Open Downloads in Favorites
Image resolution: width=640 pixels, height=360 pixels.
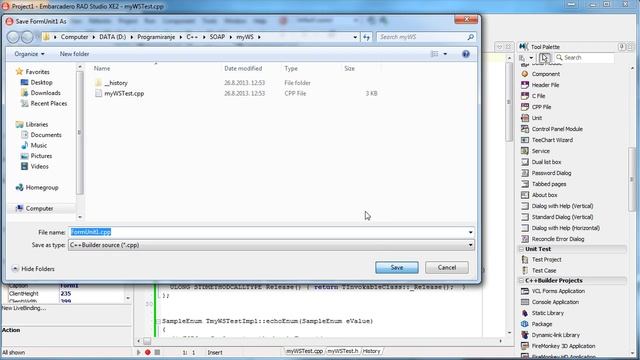coord(41,93)
